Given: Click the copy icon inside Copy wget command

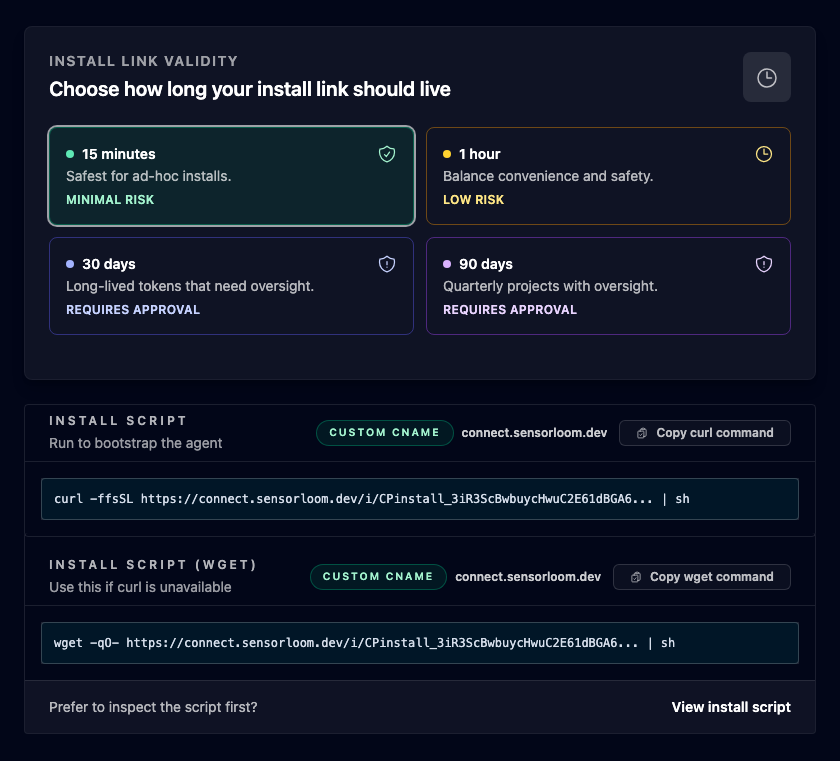Looking at the screenshot, I should tap(635, 577).
